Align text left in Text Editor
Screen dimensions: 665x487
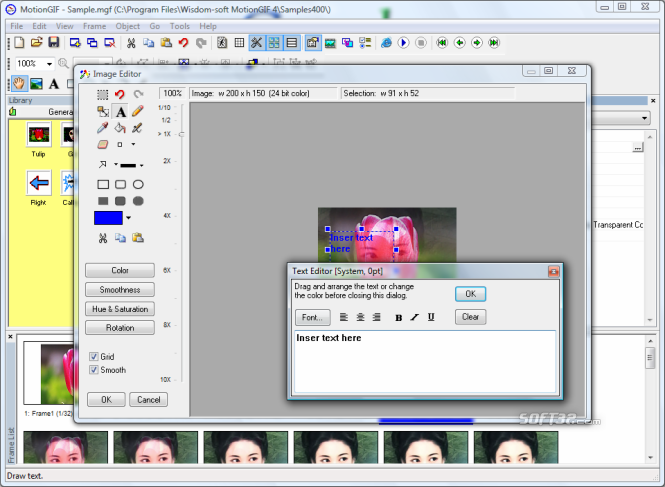[x=344, y=317]
